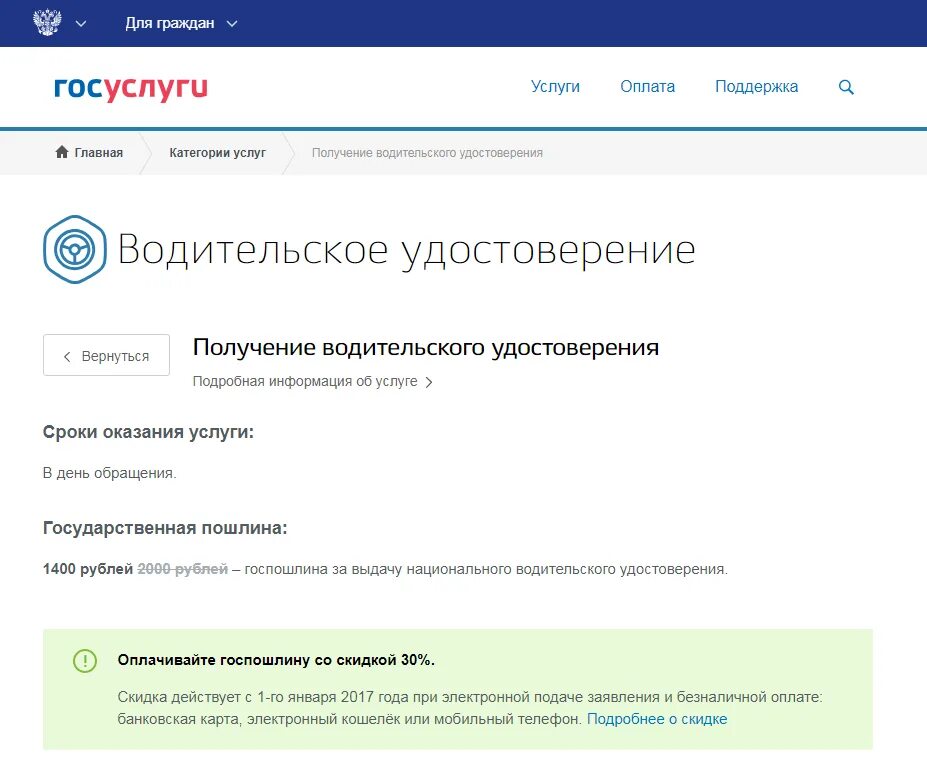Open Подробная информация об услуге link
This screenshot has height=762, width=927.
tap(305, 381)
